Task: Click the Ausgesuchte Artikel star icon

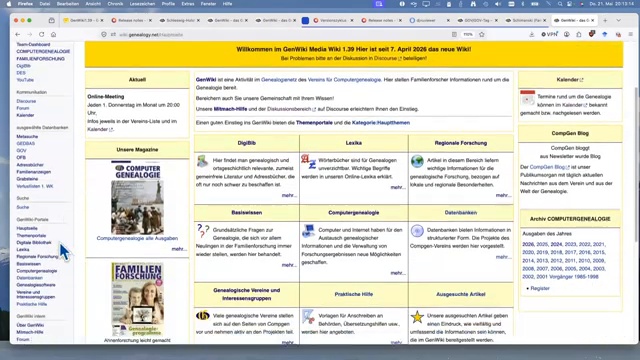Action: pyautogui.click(x=417, y=317)
